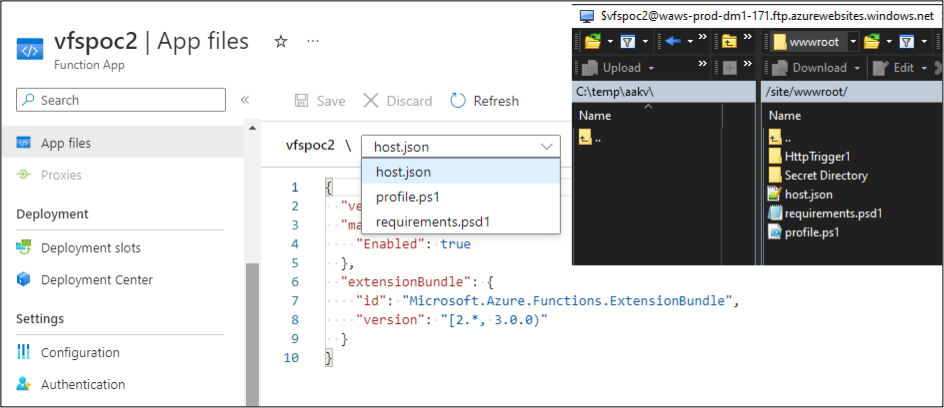Image resolution: width=944 pixels, height=408 pixels.
Task: Open the file selector dropdown showing host.json
Action: (461, 147)
